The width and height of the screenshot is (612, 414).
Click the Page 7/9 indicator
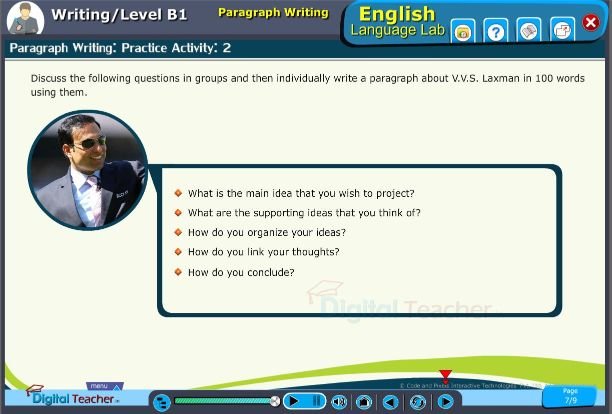(570, 396)
